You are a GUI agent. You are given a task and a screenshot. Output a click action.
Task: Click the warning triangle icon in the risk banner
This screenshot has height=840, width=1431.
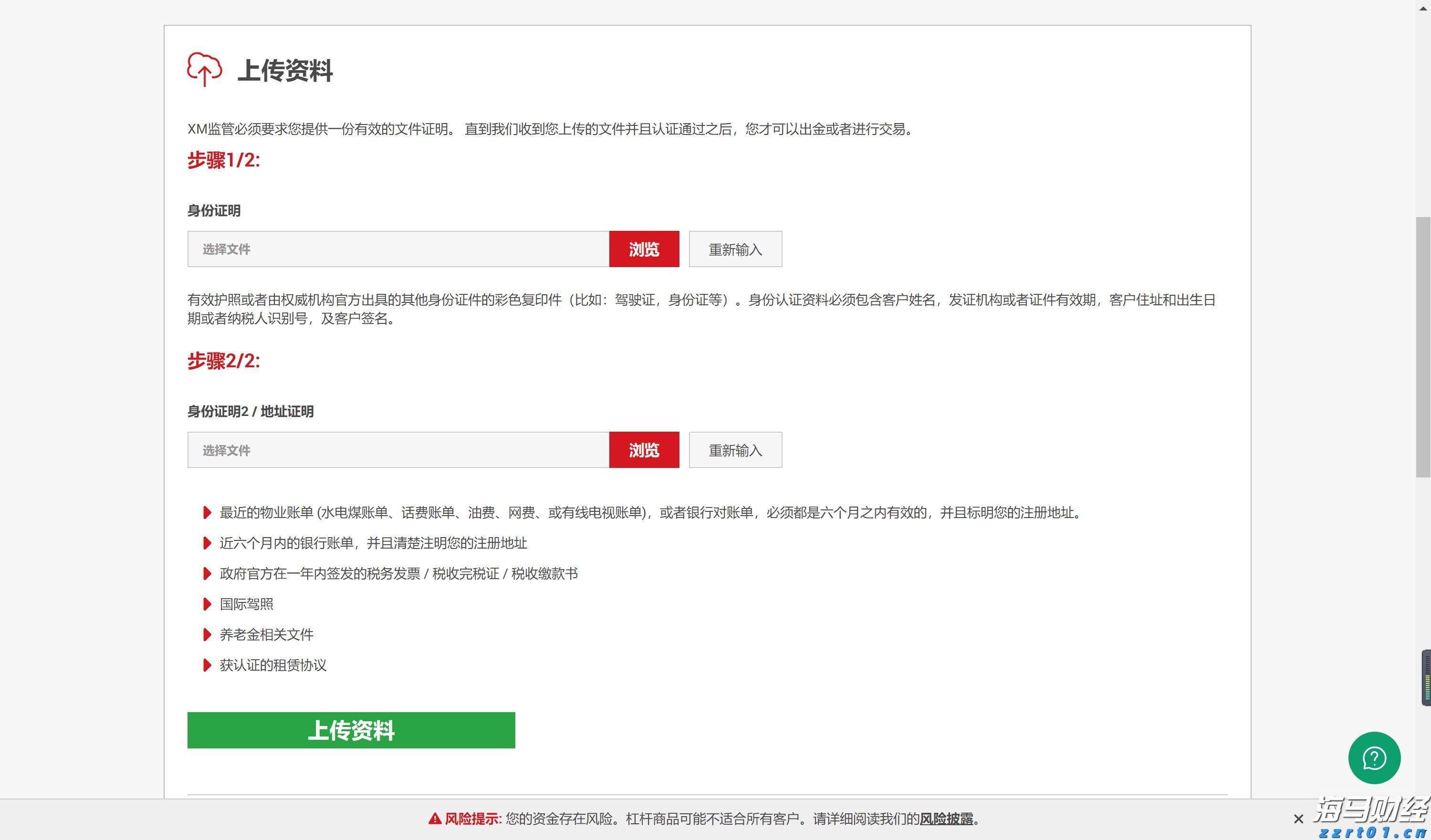pos(435,819)
